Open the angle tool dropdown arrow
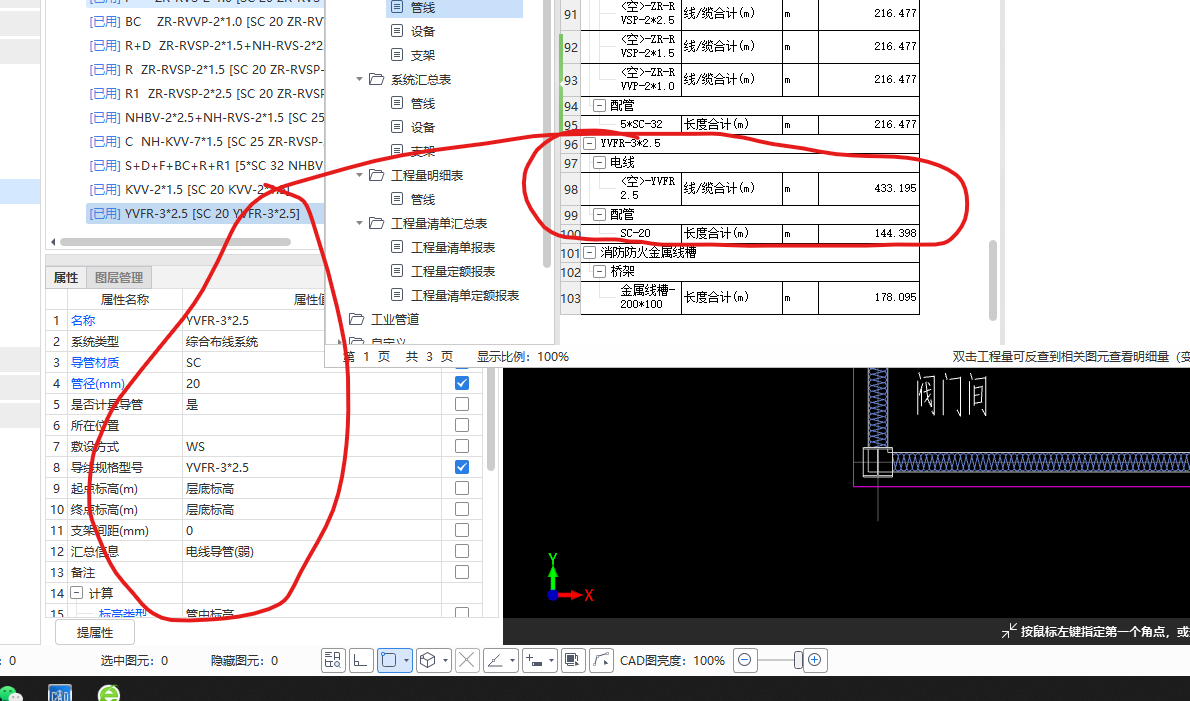The image size is (1190, 701). [512, 660]
